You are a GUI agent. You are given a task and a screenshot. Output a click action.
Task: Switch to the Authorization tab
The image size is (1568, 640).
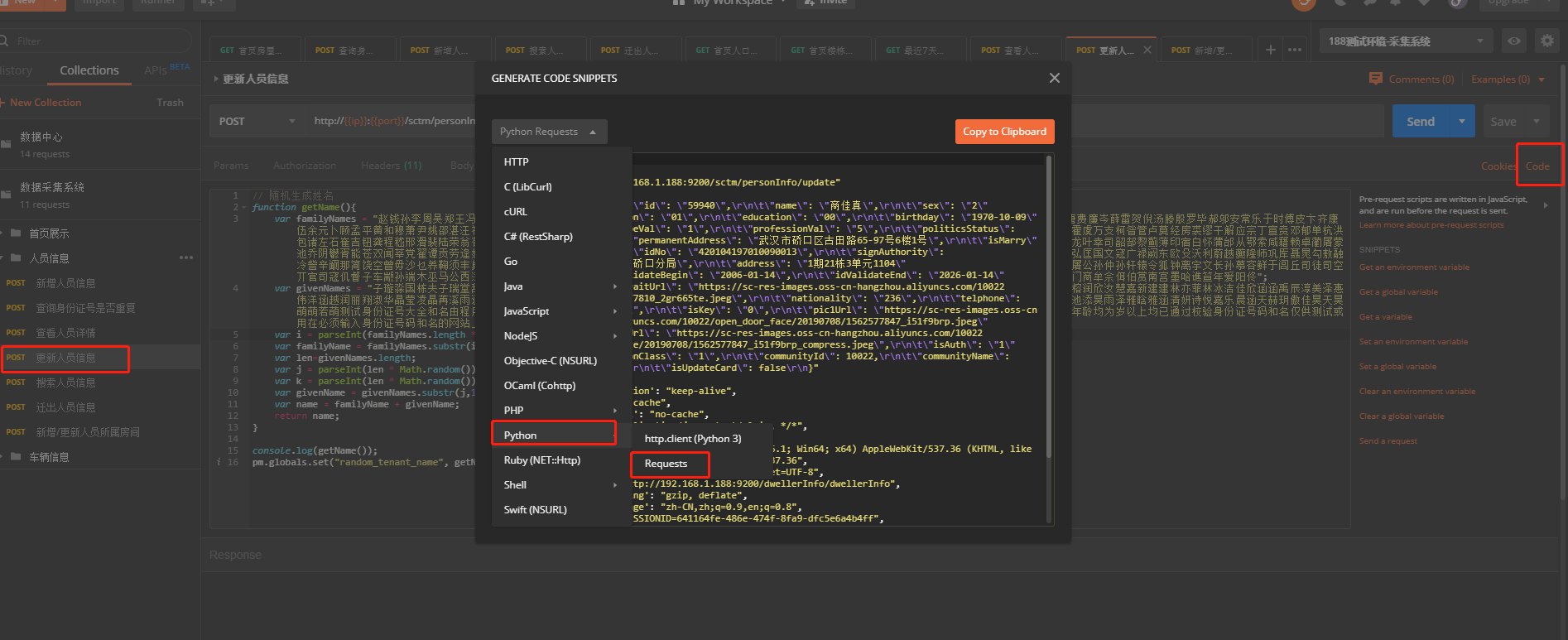tap(305, 166)
